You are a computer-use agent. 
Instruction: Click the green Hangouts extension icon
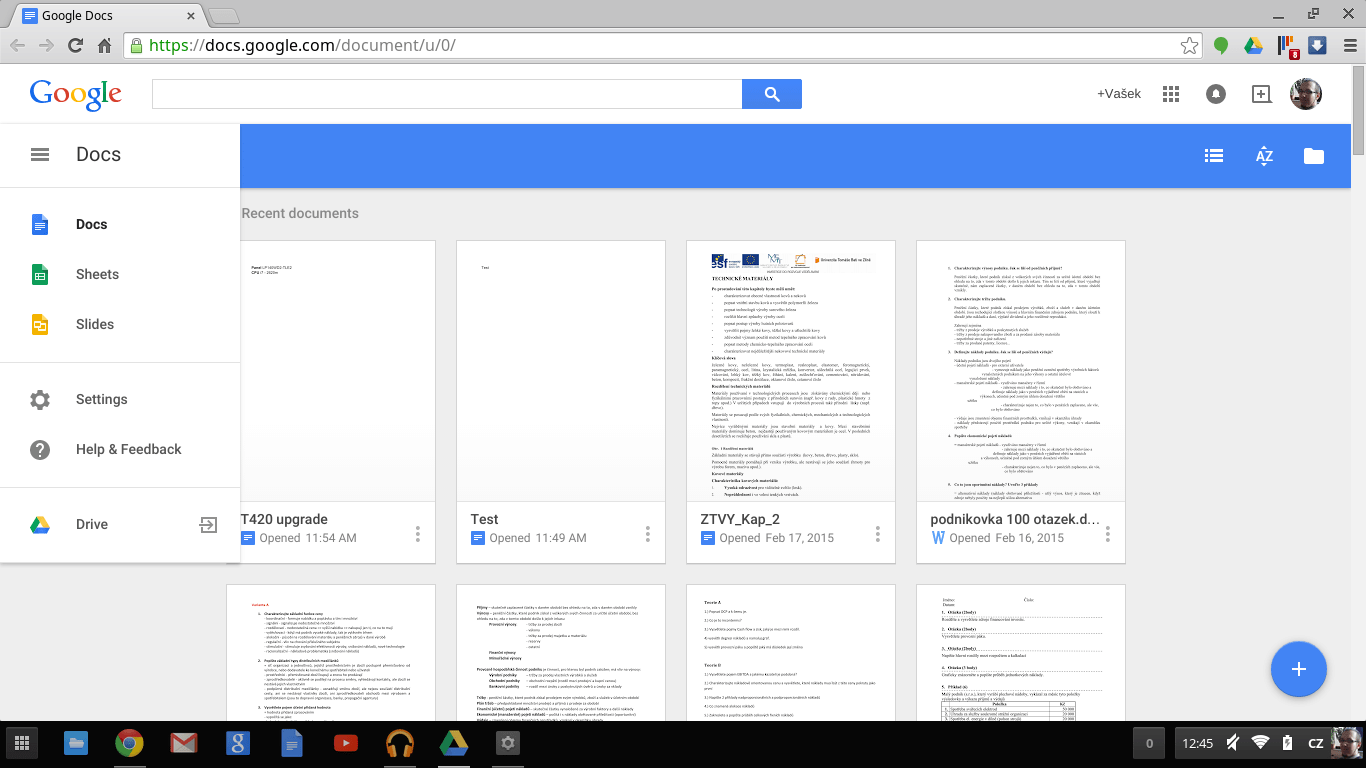(1221, 45)
